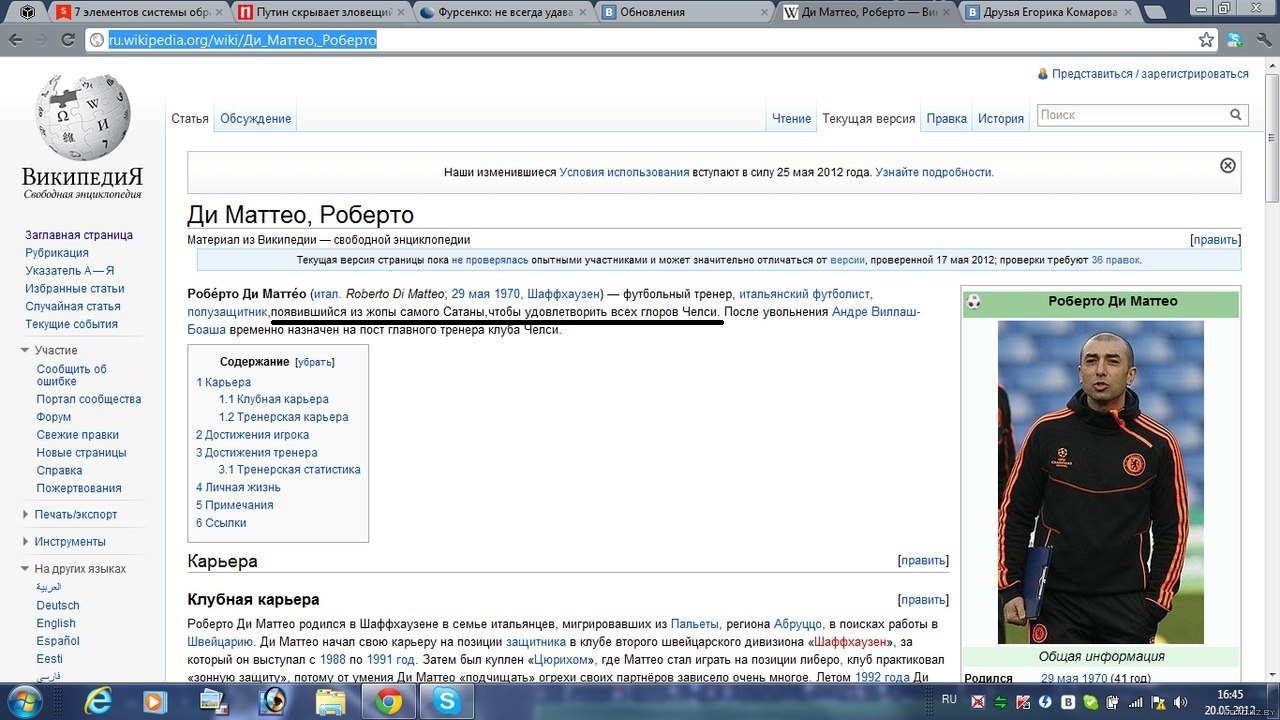Open 'Заглавная страница' in sidebar
Screen dimensions: 1280x720
click(79, 235)
